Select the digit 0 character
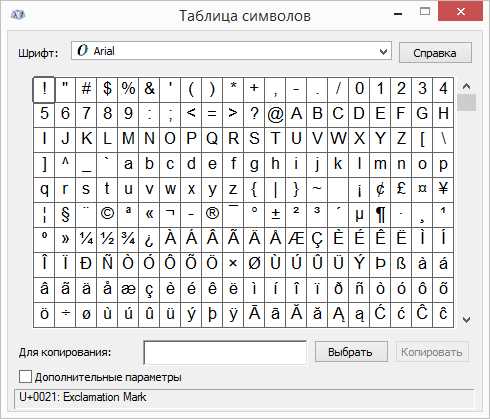The height and width of the screenshot is (419, 490). (x=359, y=90)
